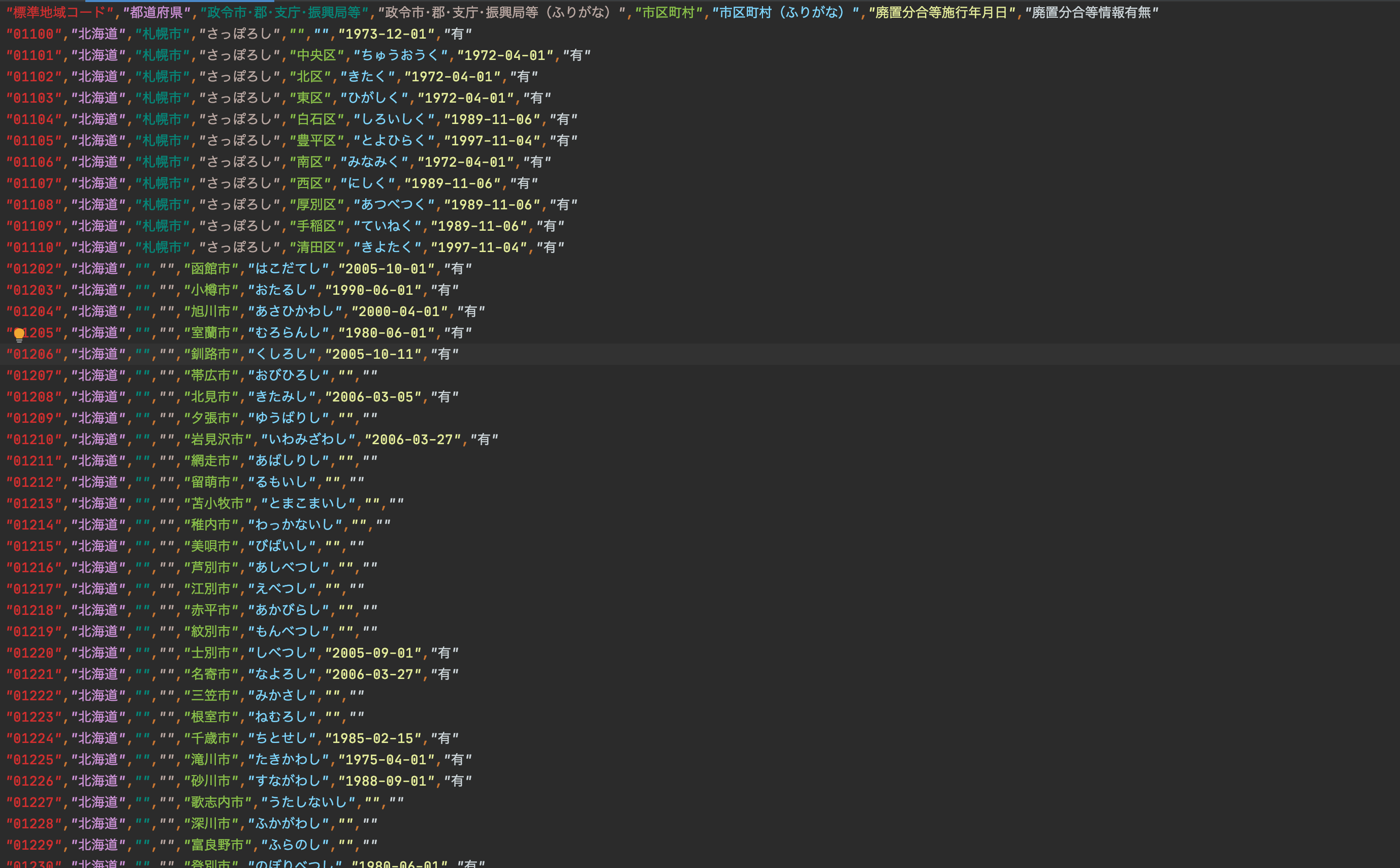This screenshot has height=868, width=1400.
Task: Click date 2005-10-11 in current line
Action: (x=372, y=354)
